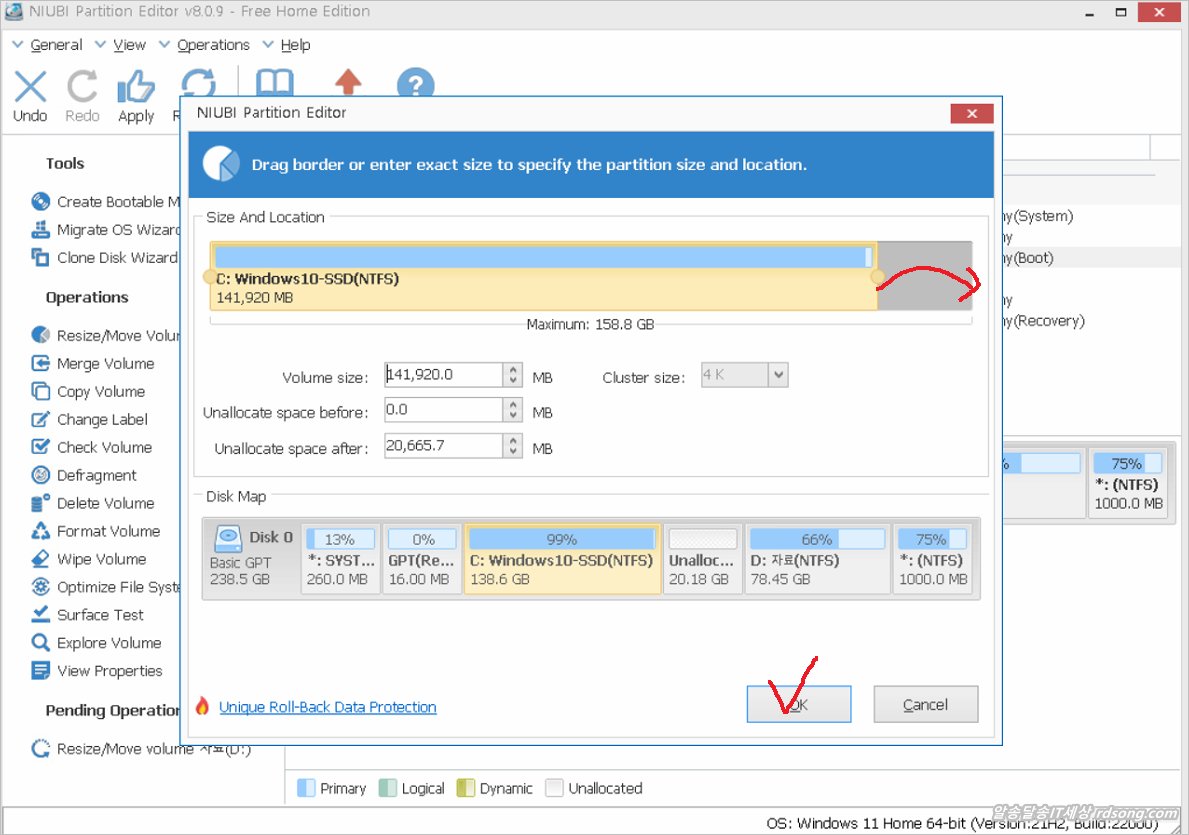This screenshot has width=1189, height=835.
Task: Click the Unallocate space after stepper
Action: pyautogui.click(x=513, y=447)
